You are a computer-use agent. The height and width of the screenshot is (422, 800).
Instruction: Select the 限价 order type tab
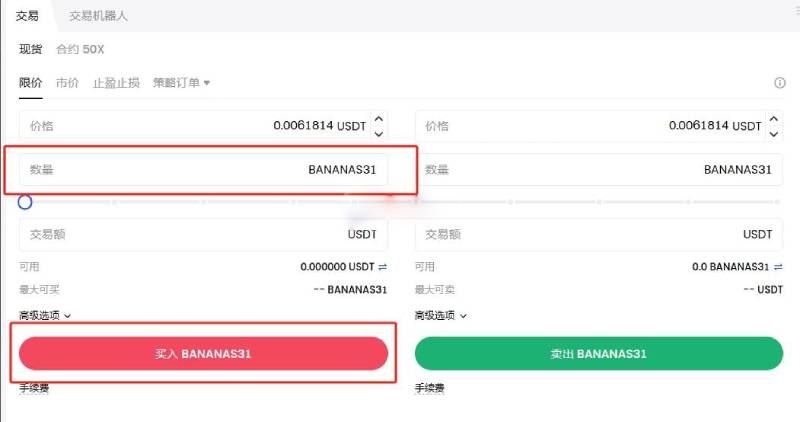coord(31,83)
